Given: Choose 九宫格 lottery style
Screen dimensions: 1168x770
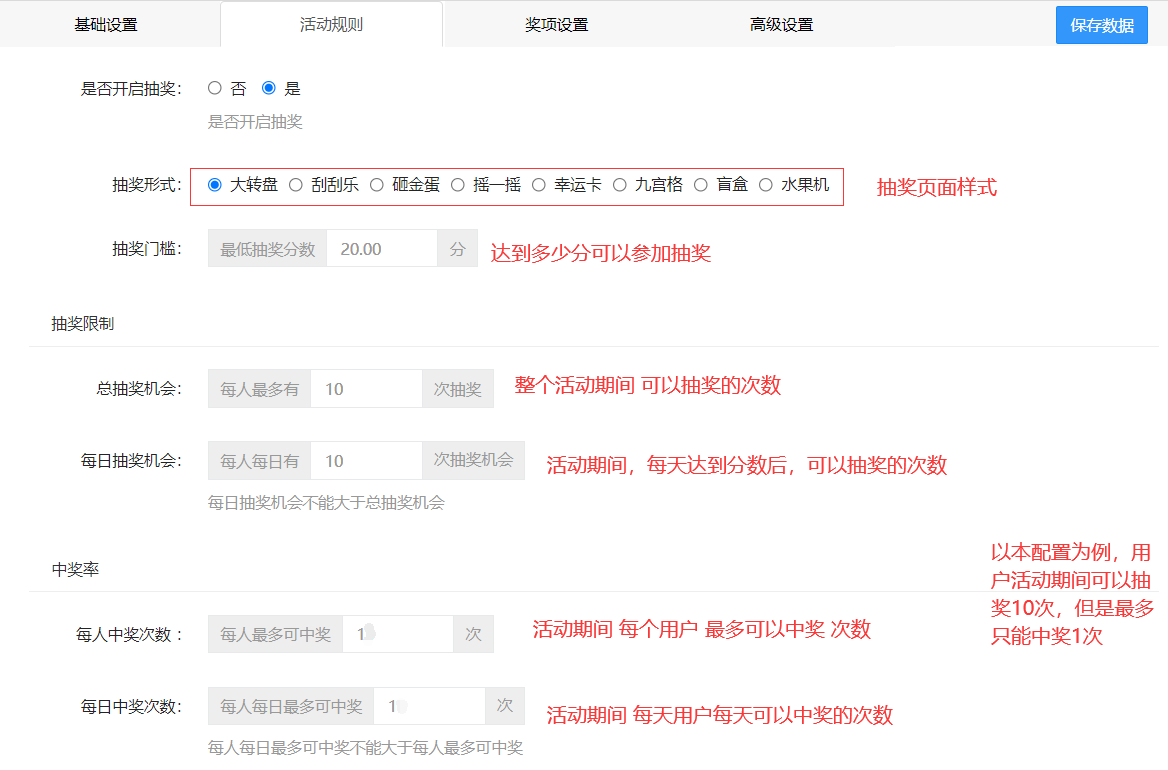Looking at the screenshot, I should 620,185.
